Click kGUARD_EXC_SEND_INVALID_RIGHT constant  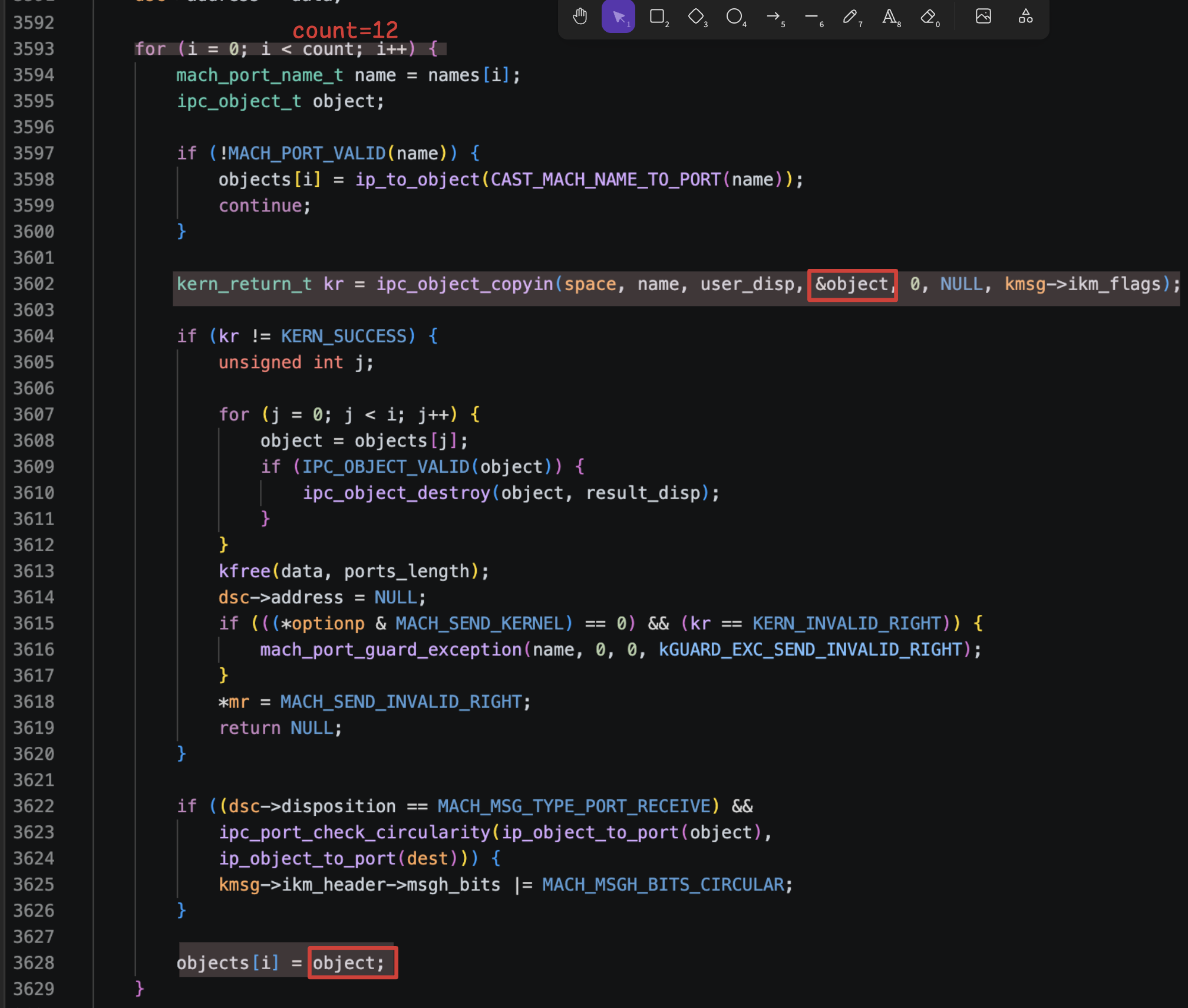click(810, 650)
